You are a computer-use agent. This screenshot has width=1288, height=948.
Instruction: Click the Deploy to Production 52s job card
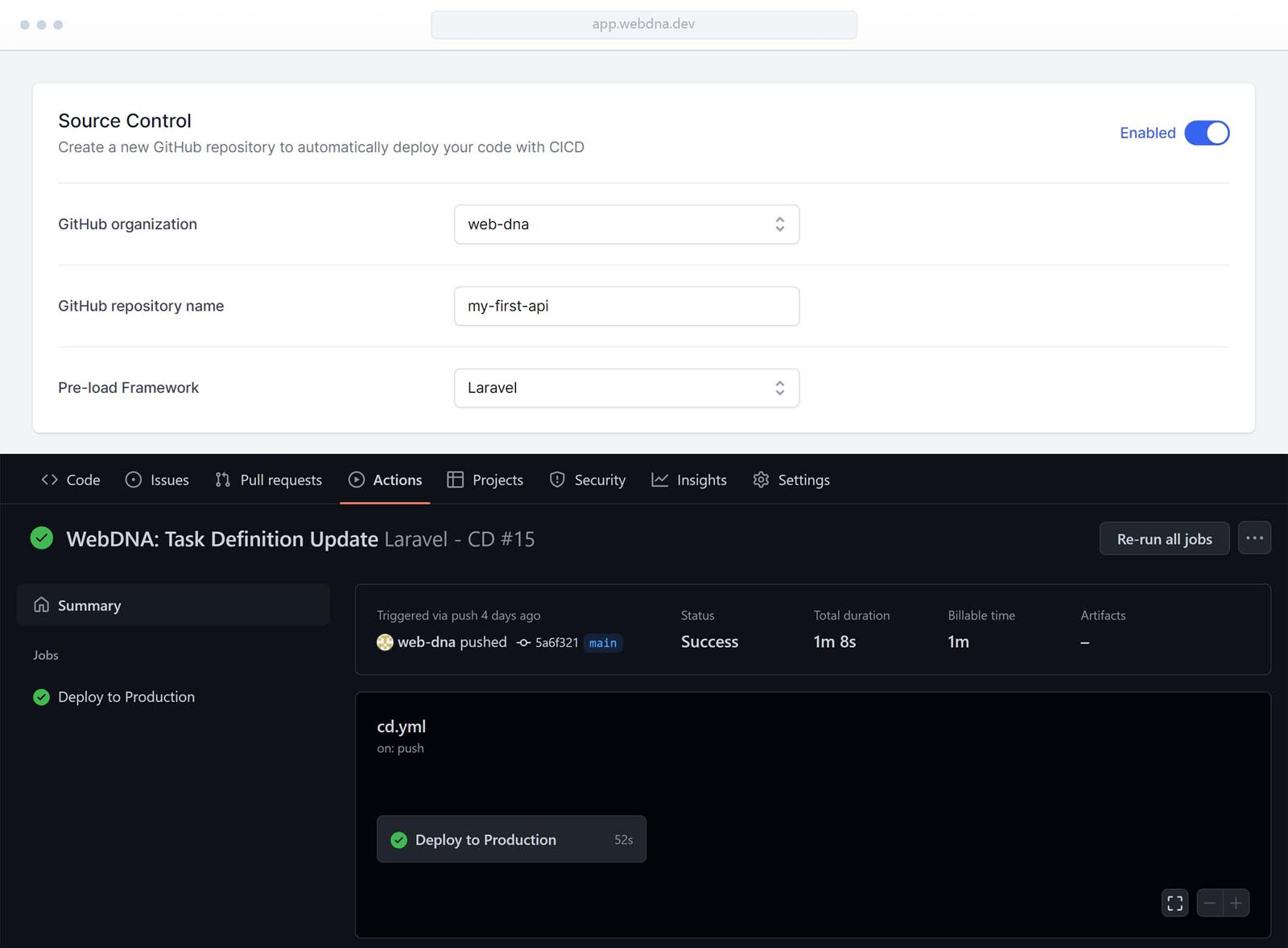tap(511, 839)
